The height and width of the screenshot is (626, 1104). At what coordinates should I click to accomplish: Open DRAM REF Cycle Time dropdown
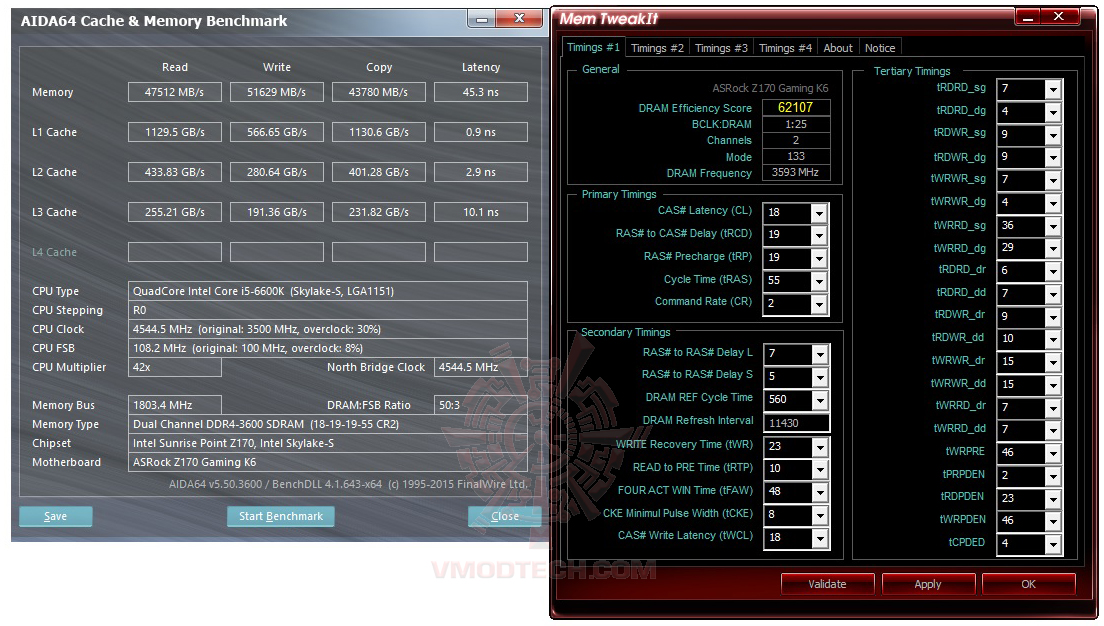[x=820, y=400]
